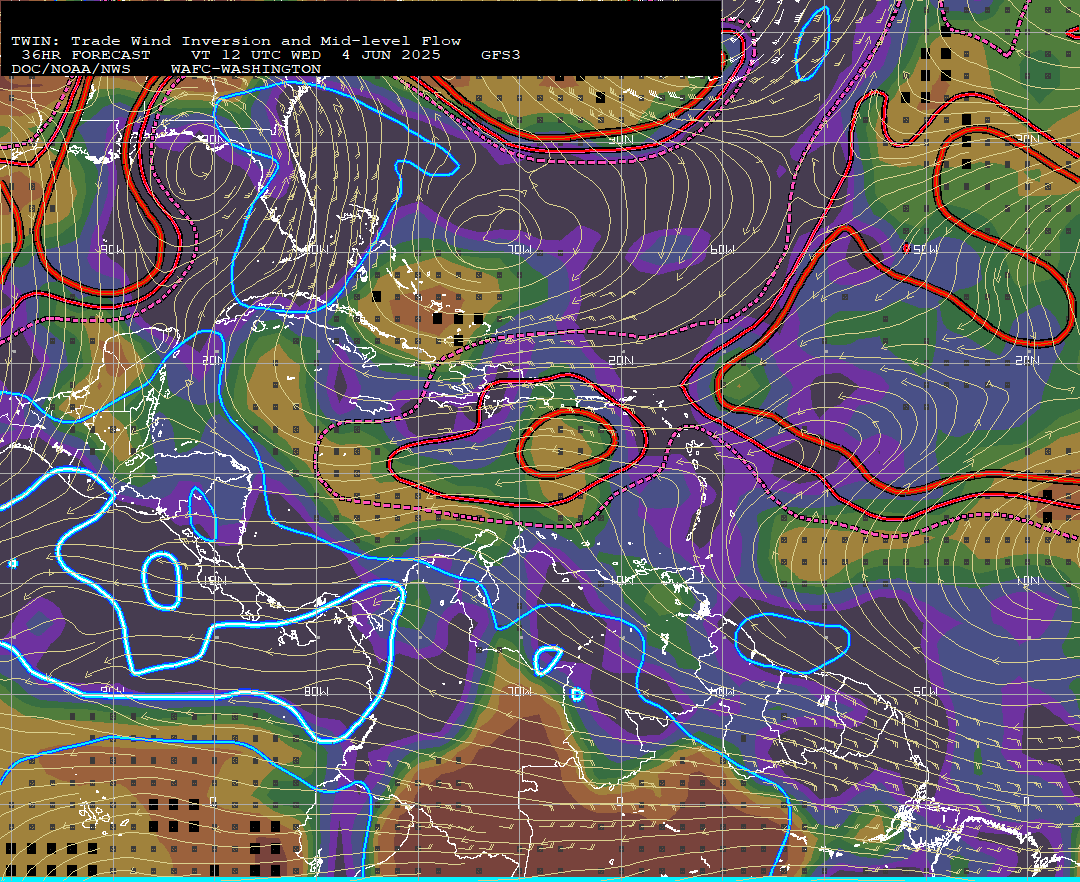1080x882 pixels.
Task: Click the 'VT 12 UTC WED 4 JUN 2025' valid time
Action: coord(316,55)
